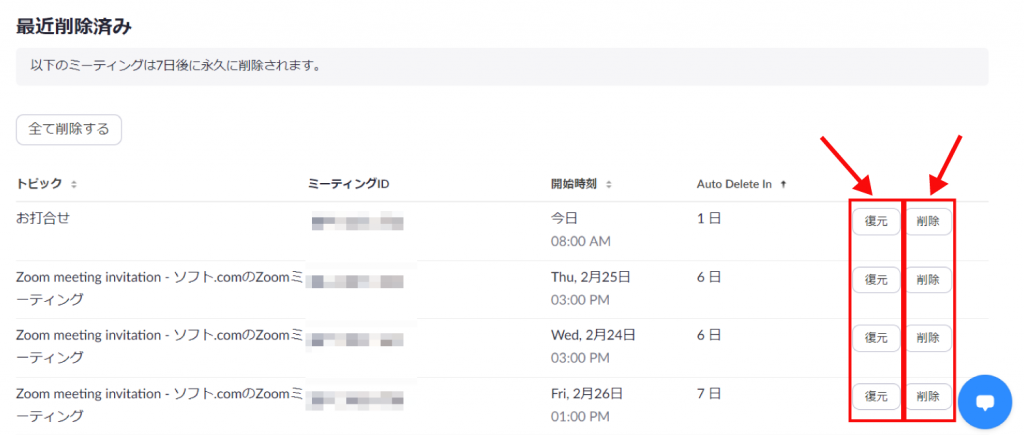This screenshot has height=435, width=1024.
Task: Delete the Fri 2月26日 meeting
Action: pyautogui.click(x=928, y=396)
